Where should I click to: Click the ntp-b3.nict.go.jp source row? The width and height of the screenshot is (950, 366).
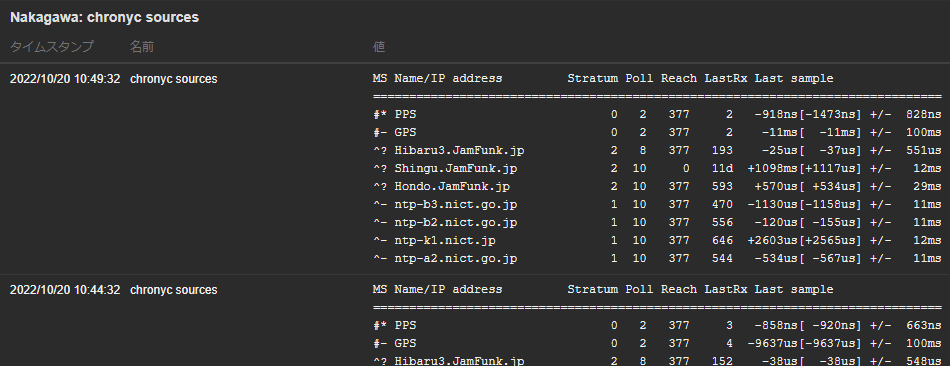click(x=657, y=204)
